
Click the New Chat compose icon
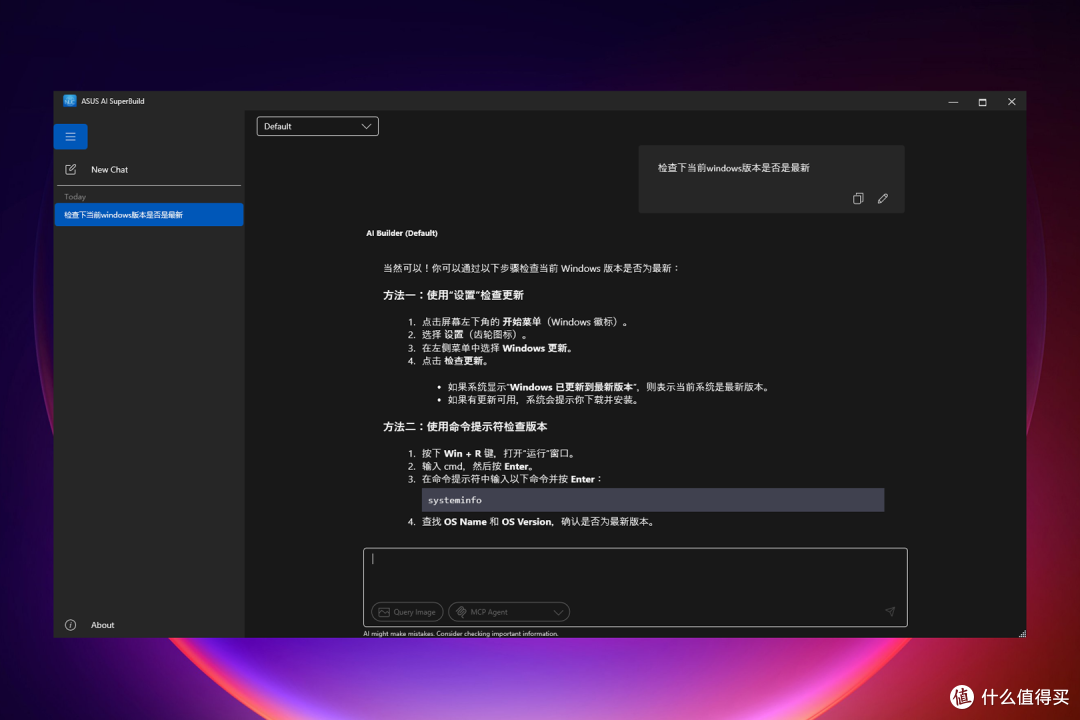70,169
